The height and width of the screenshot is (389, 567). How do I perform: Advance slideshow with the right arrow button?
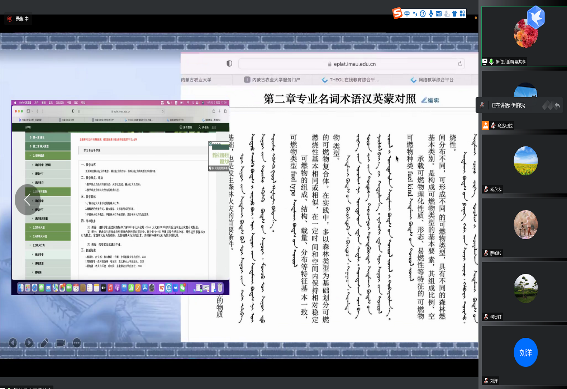pos(29,342)
